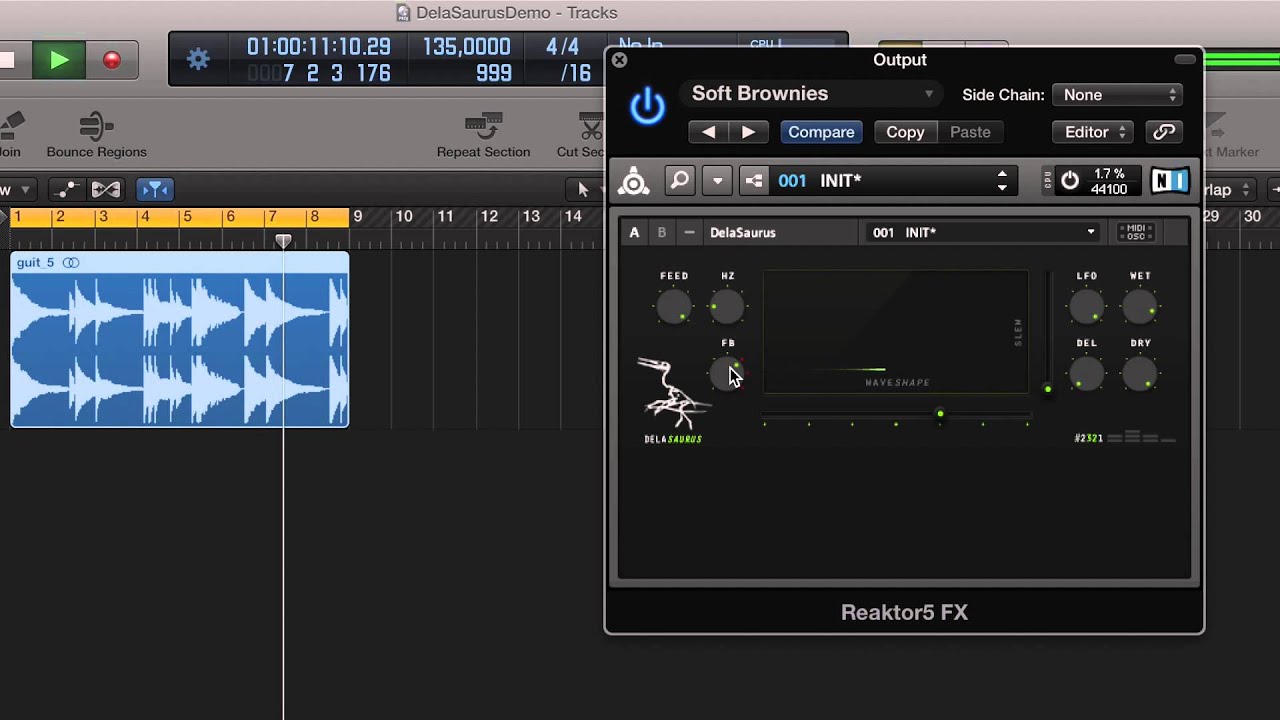Open the instrument 001 INIT* snapshot dropdown
The width and height of the screenshot is (1280, 720).
[984, 232]
